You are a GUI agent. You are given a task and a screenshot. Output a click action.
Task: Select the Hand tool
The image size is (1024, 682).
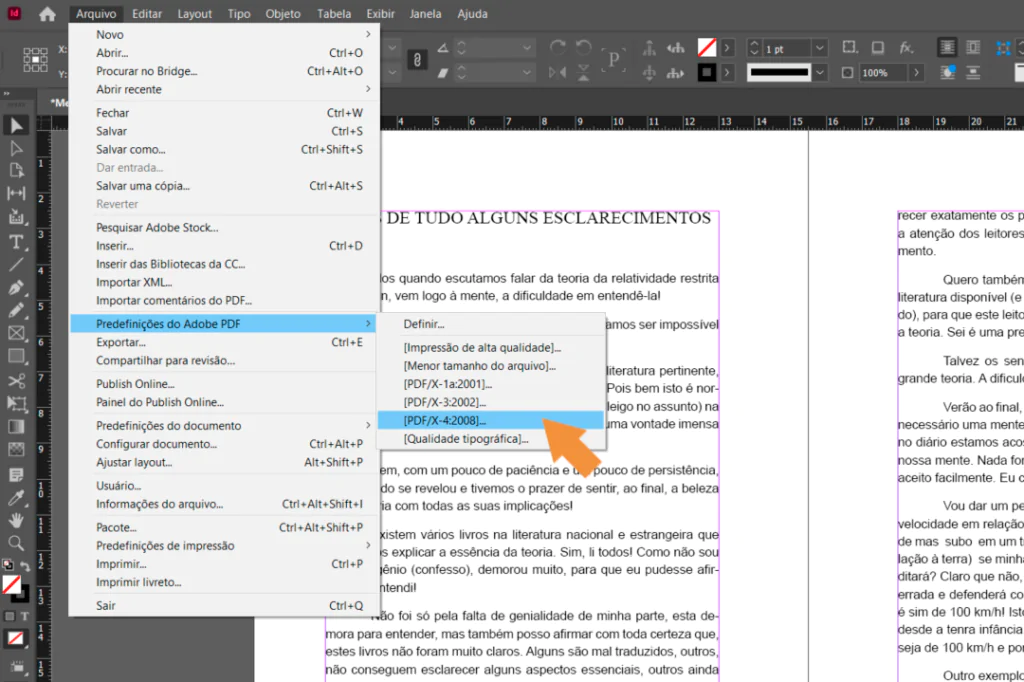click(x=16, y=520)
